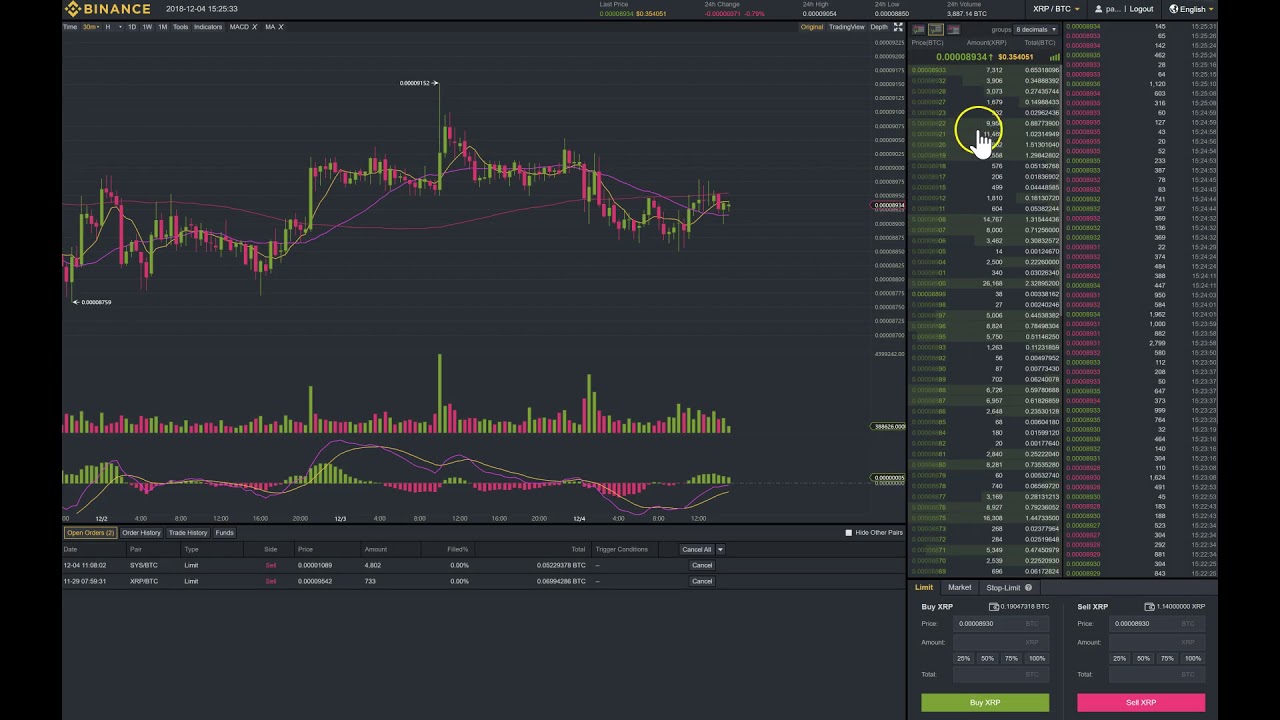The image size is (1280, 720).
Task: Show combined buy and sell order book view
Action: tap(918, 30)
